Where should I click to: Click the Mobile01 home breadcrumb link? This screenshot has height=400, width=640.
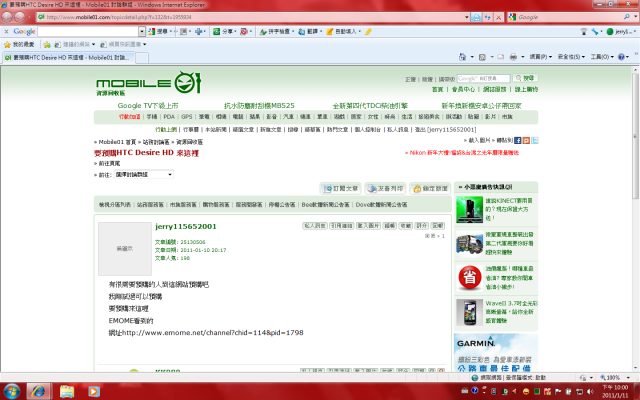[117, 142]
